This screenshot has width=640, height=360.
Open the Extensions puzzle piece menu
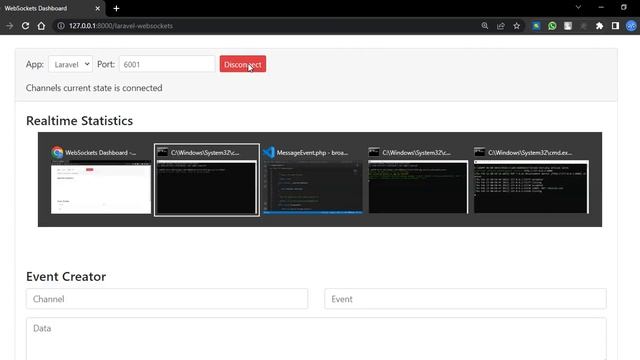599,26
